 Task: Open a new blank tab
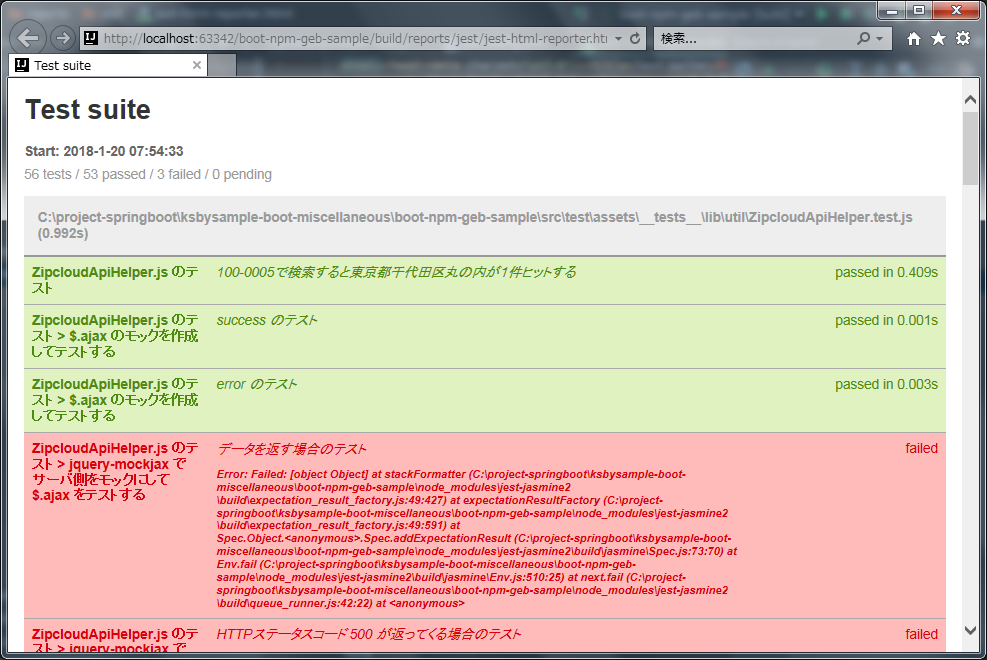(222, 65)
